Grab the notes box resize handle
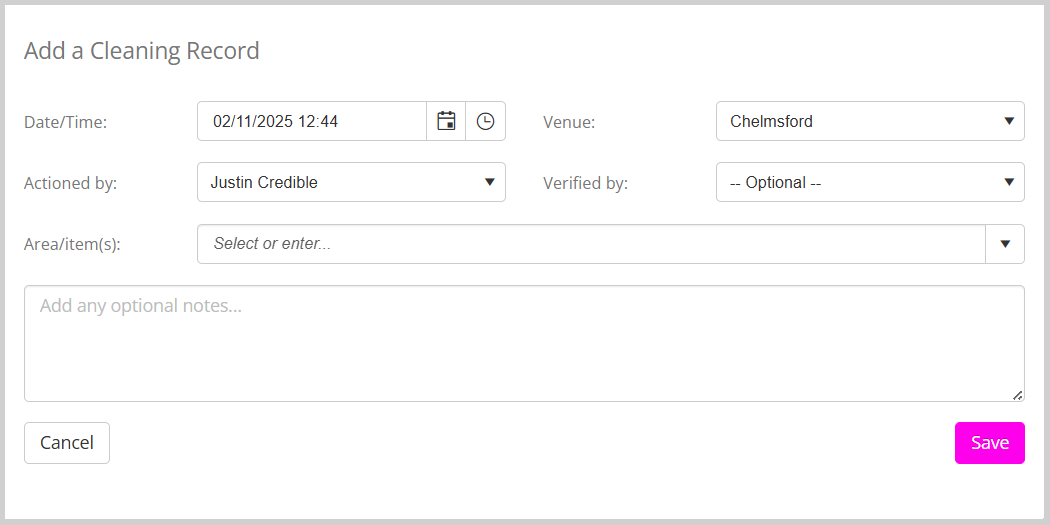 click(x=1017, y=395)
